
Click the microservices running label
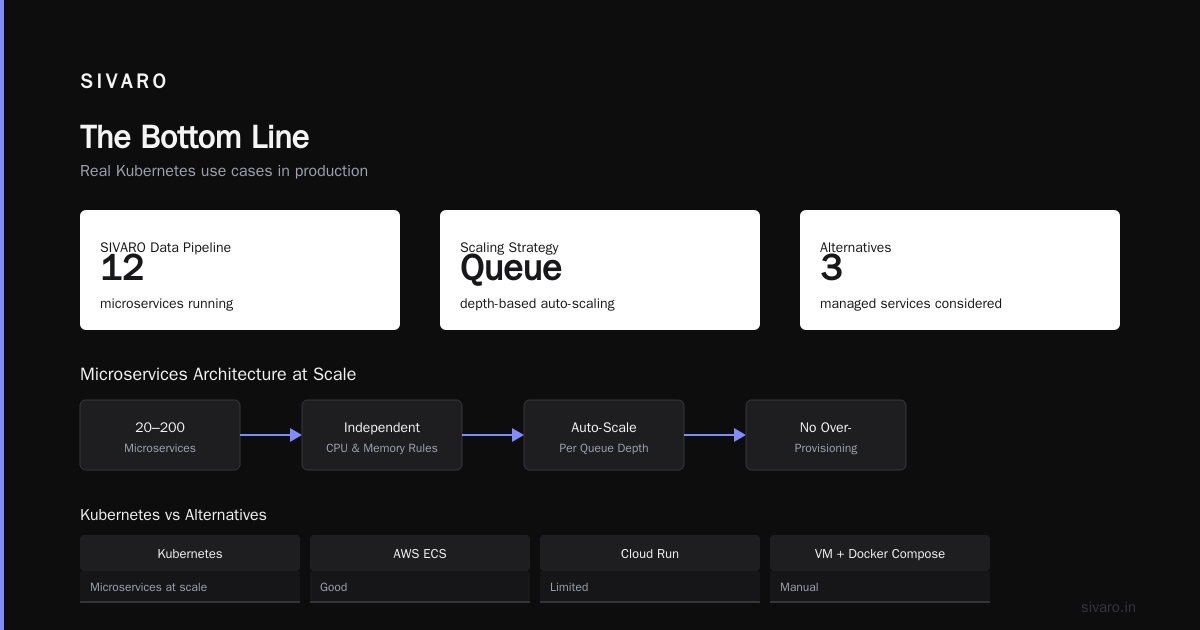tap(167, 303)
